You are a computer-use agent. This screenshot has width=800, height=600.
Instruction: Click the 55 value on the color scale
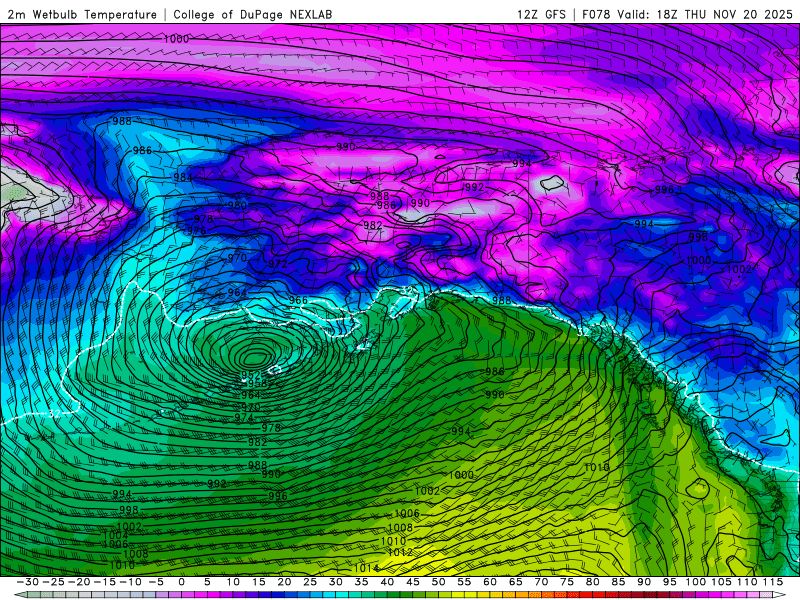(464, 582)
